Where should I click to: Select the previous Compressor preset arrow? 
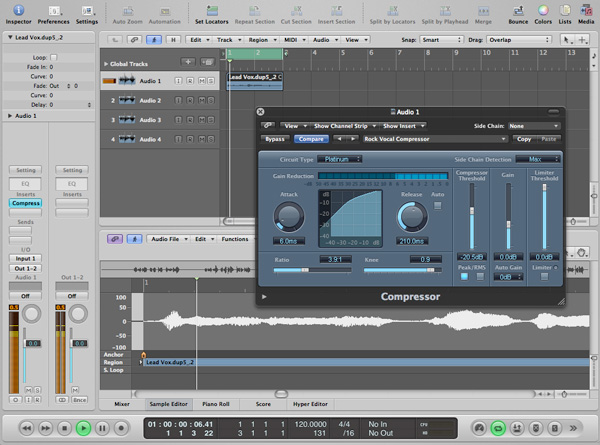pos(339,139)
